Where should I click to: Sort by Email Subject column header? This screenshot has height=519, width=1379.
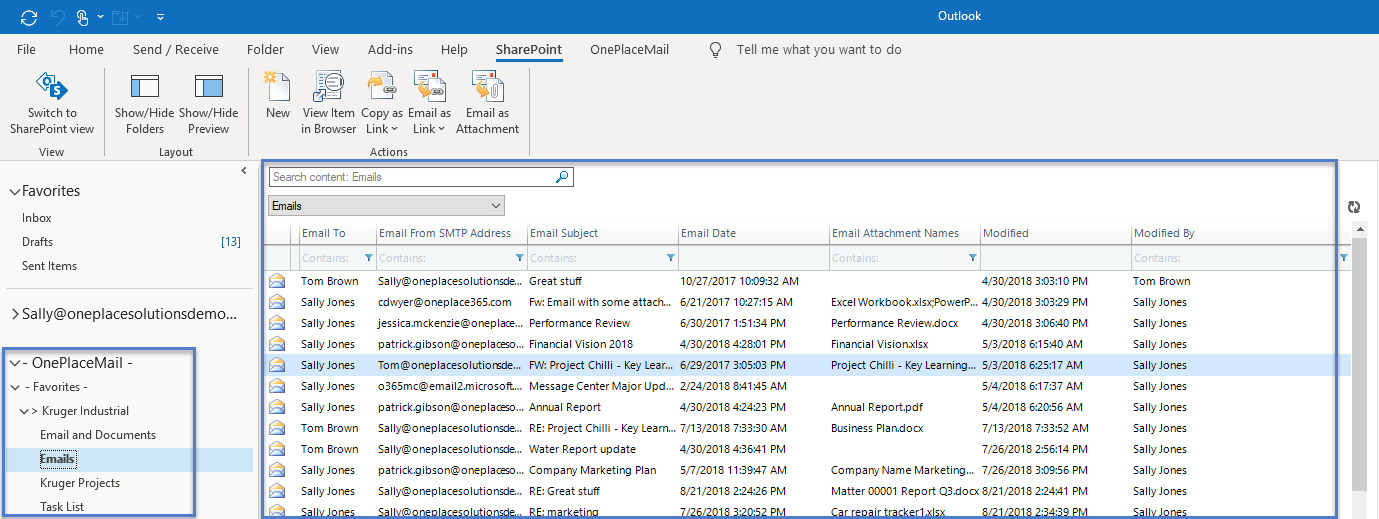(602, 233)
